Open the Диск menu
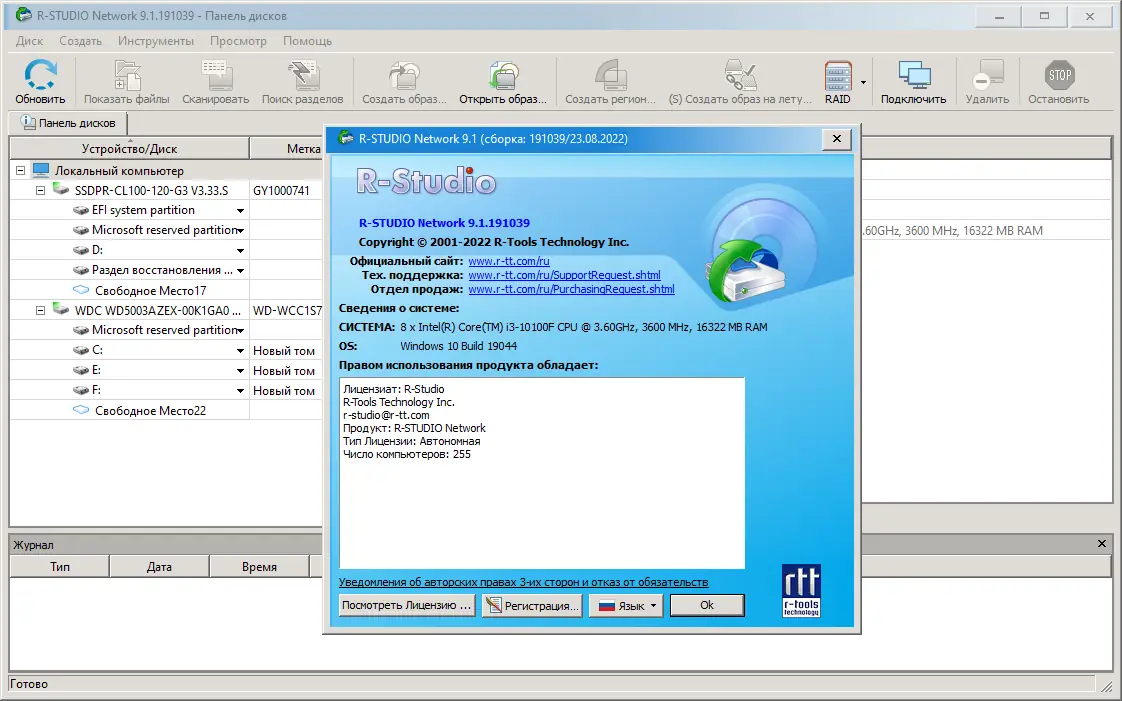The image size is (1122, 701). [x=29, y=41]
